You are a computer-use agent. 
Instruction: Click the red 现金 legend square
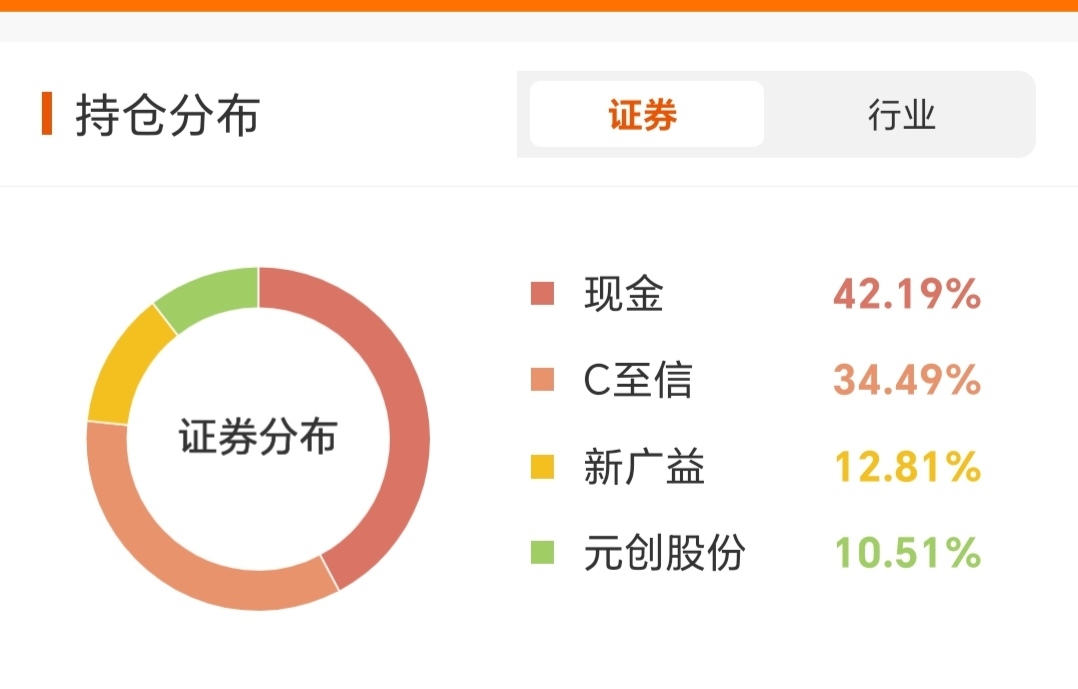pyautogui.click(x=542, y=294)
